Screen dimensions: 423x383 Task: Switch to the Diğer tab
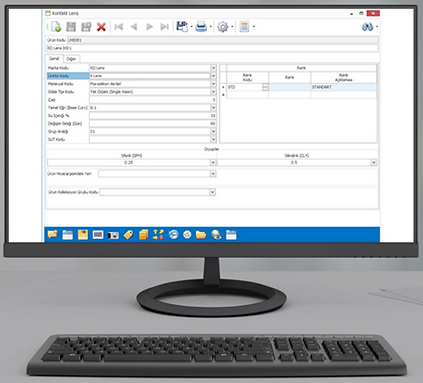[71, 59]
